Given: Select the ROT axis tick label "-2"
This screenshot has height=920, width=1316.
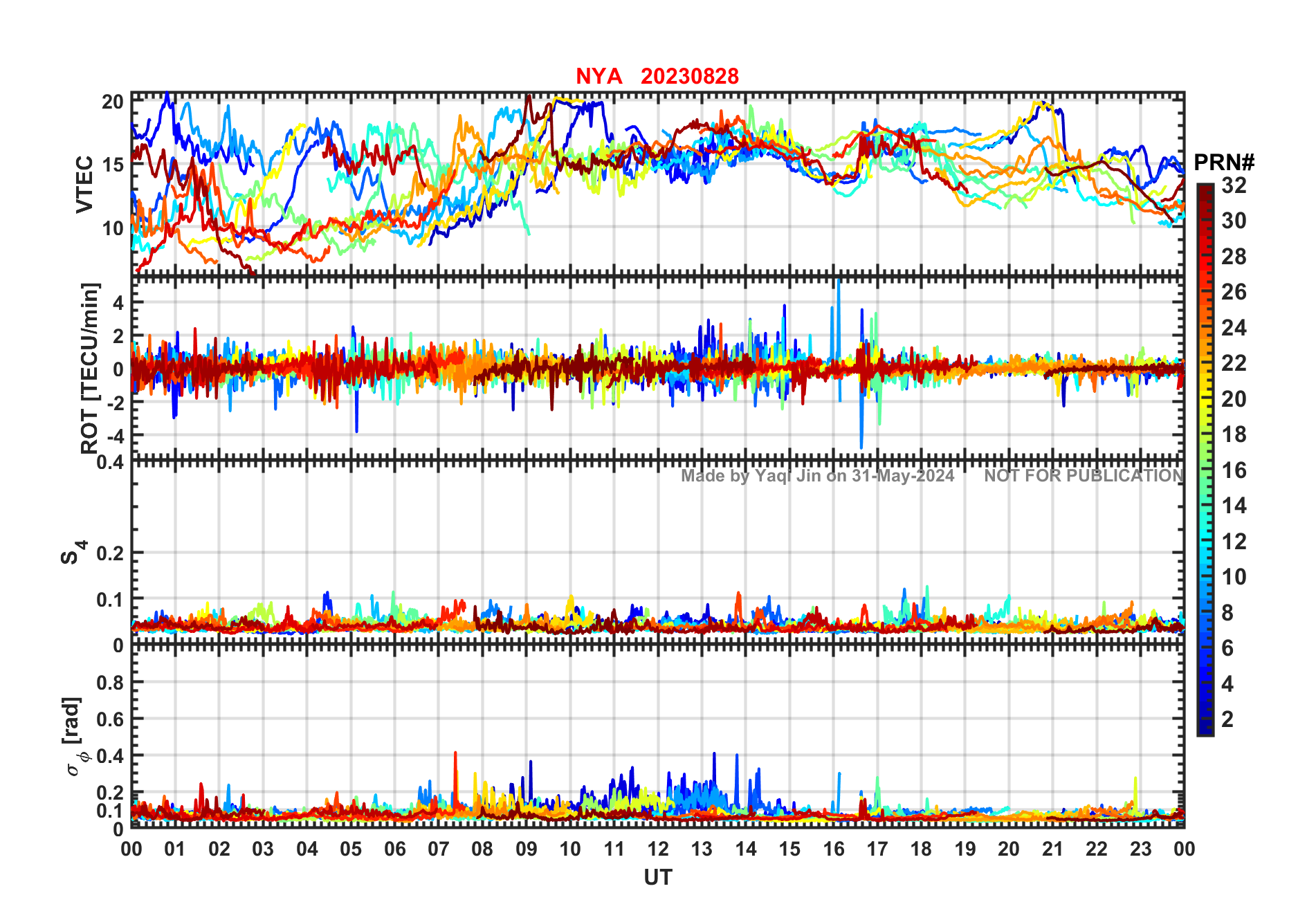Looking at the screenshot, I should [115, 402].
